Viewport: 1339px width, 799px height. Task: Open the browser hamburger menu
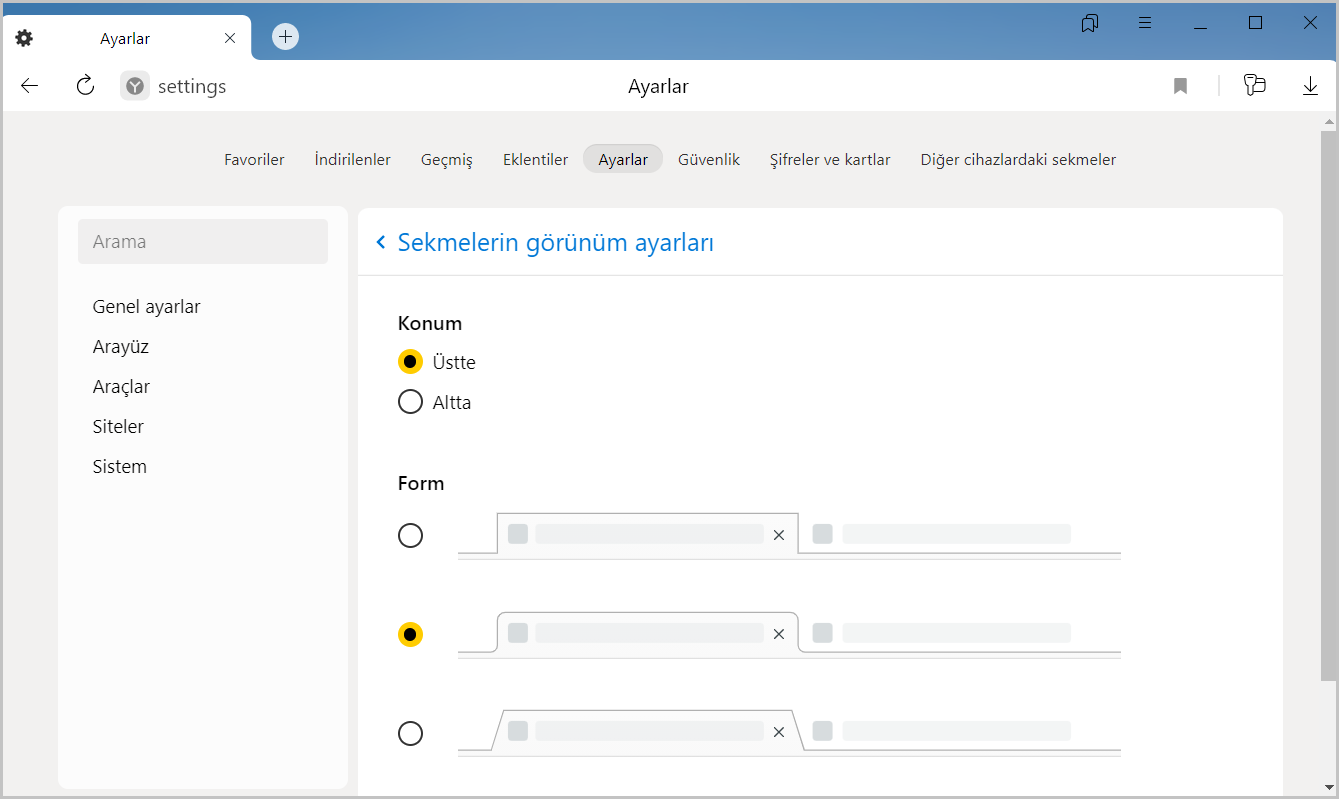(x=1145, y=23)
